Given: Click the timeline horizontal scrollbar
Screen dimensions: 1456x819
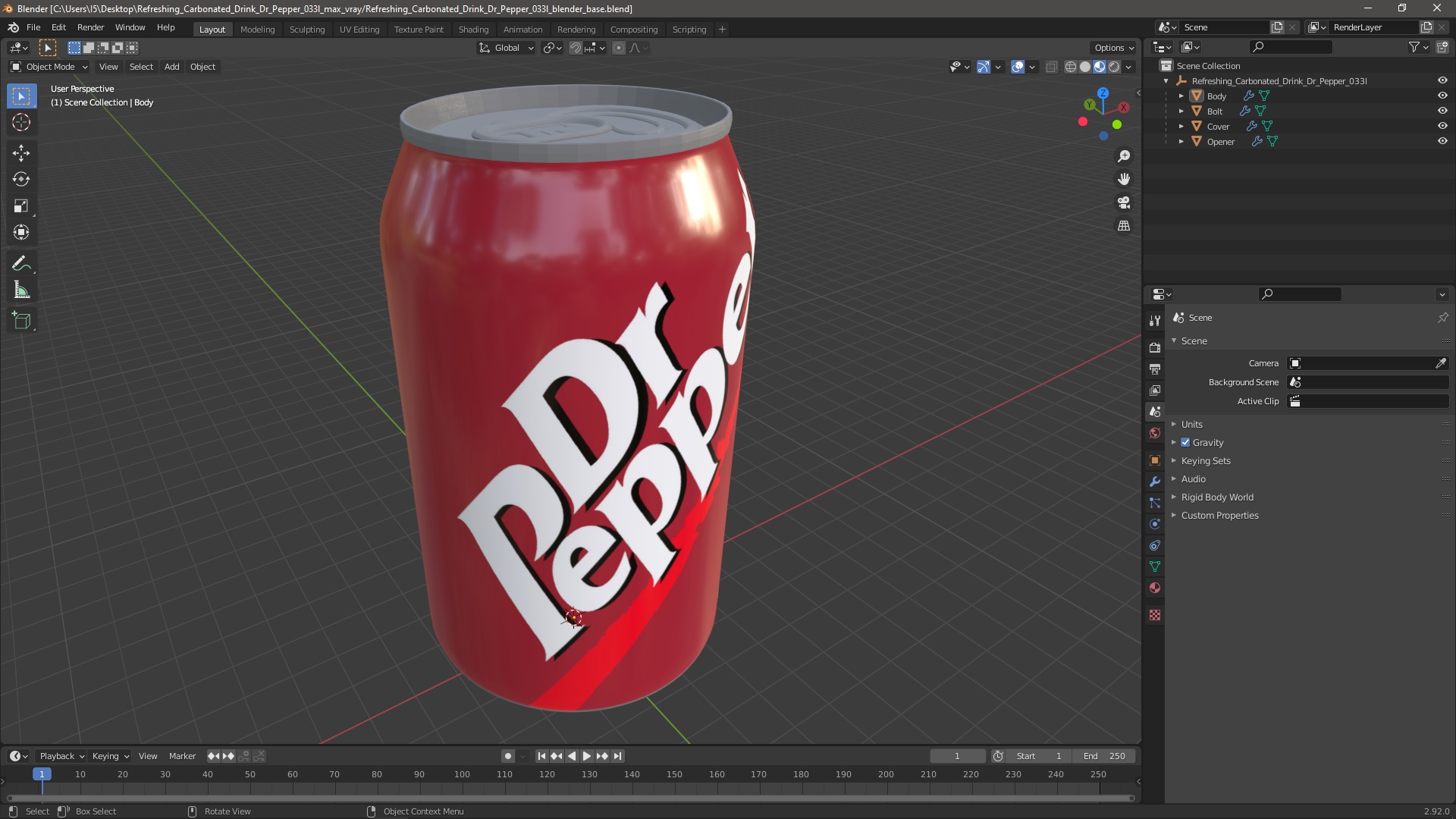Looking at the screenshot, I should [570, 798].
